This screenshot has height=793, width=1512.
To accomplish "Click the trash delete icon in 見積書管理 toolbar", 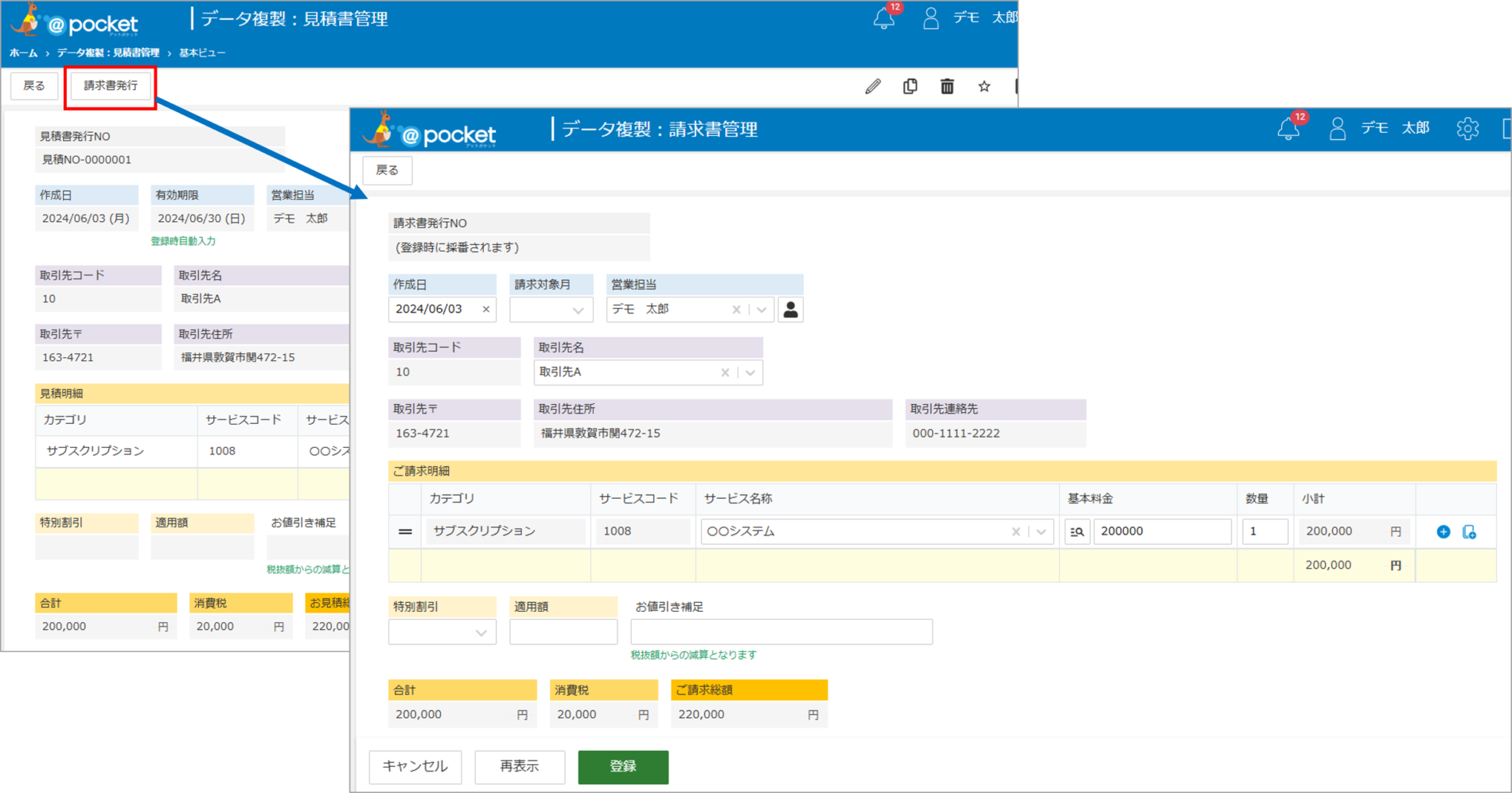I will 947,86.
